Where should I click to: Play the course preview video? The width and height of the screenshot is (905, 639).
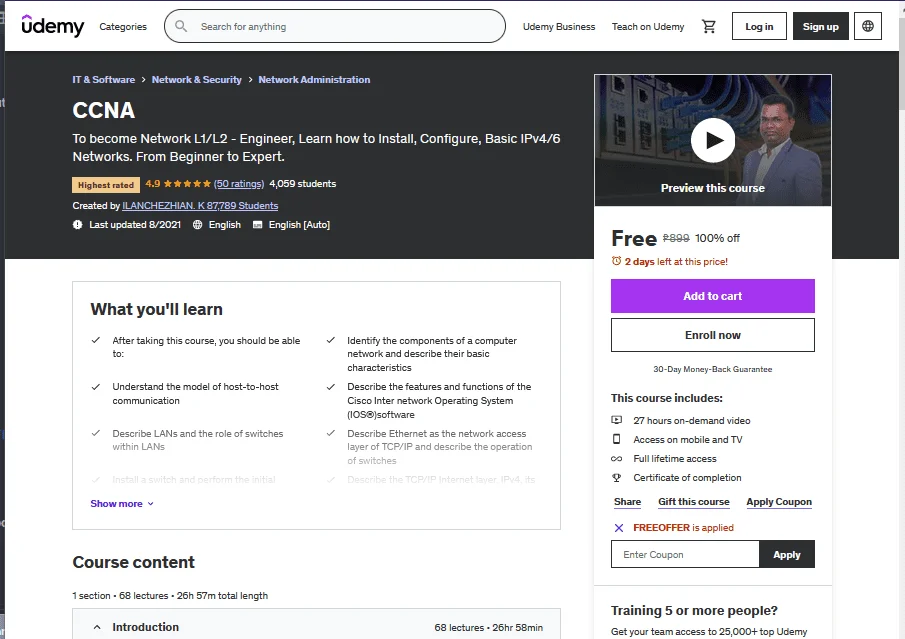pos(713,140)
